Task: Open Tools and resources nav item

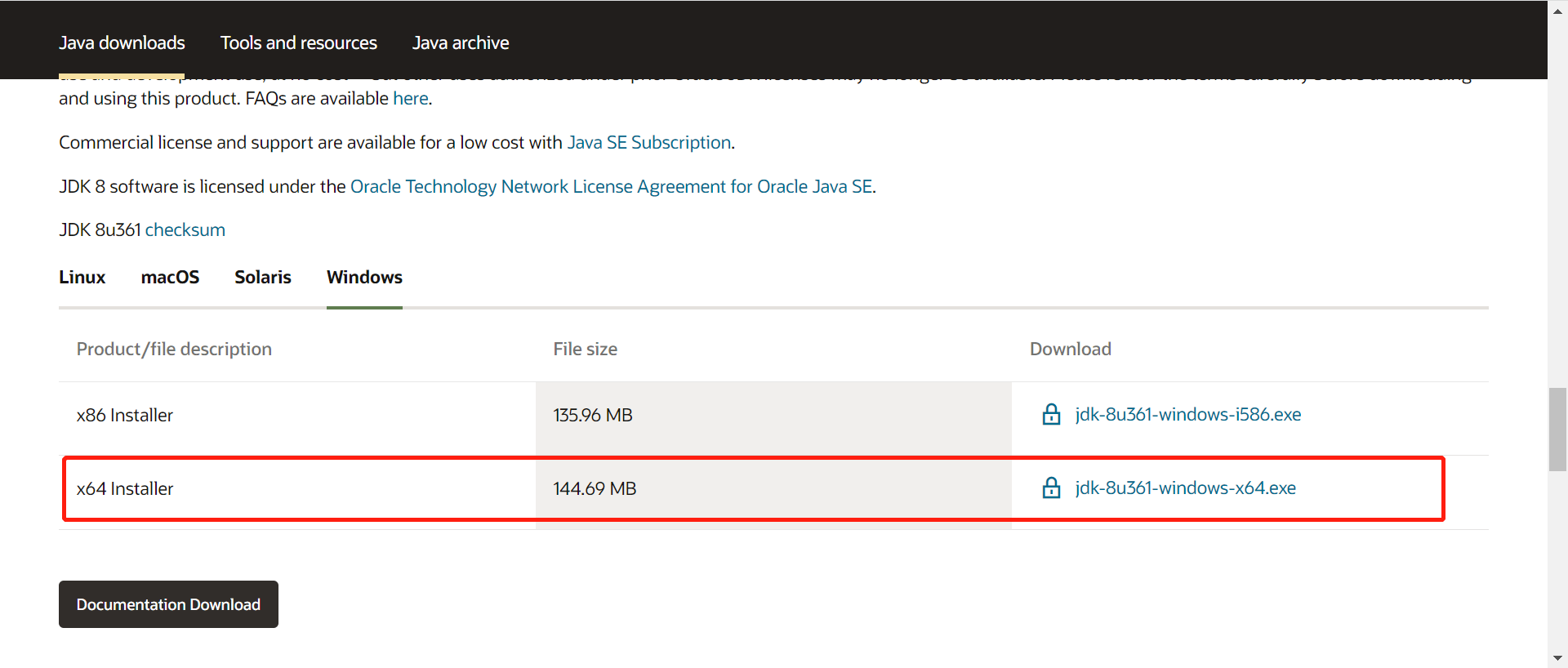Action: click(x=299, y=42)
